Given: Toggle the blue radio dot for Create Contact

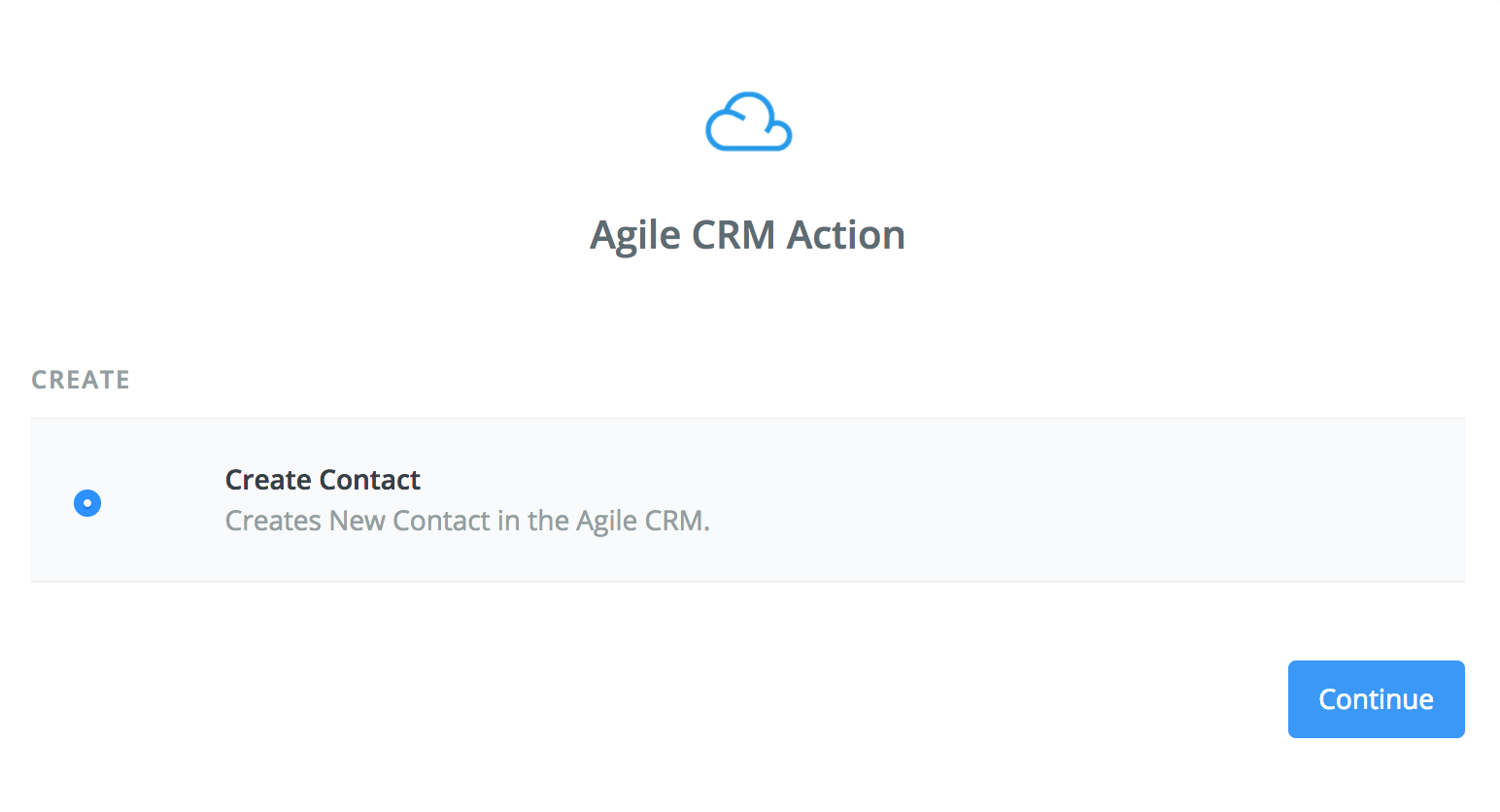Looking at the screenshot, I should coord(87,503).
